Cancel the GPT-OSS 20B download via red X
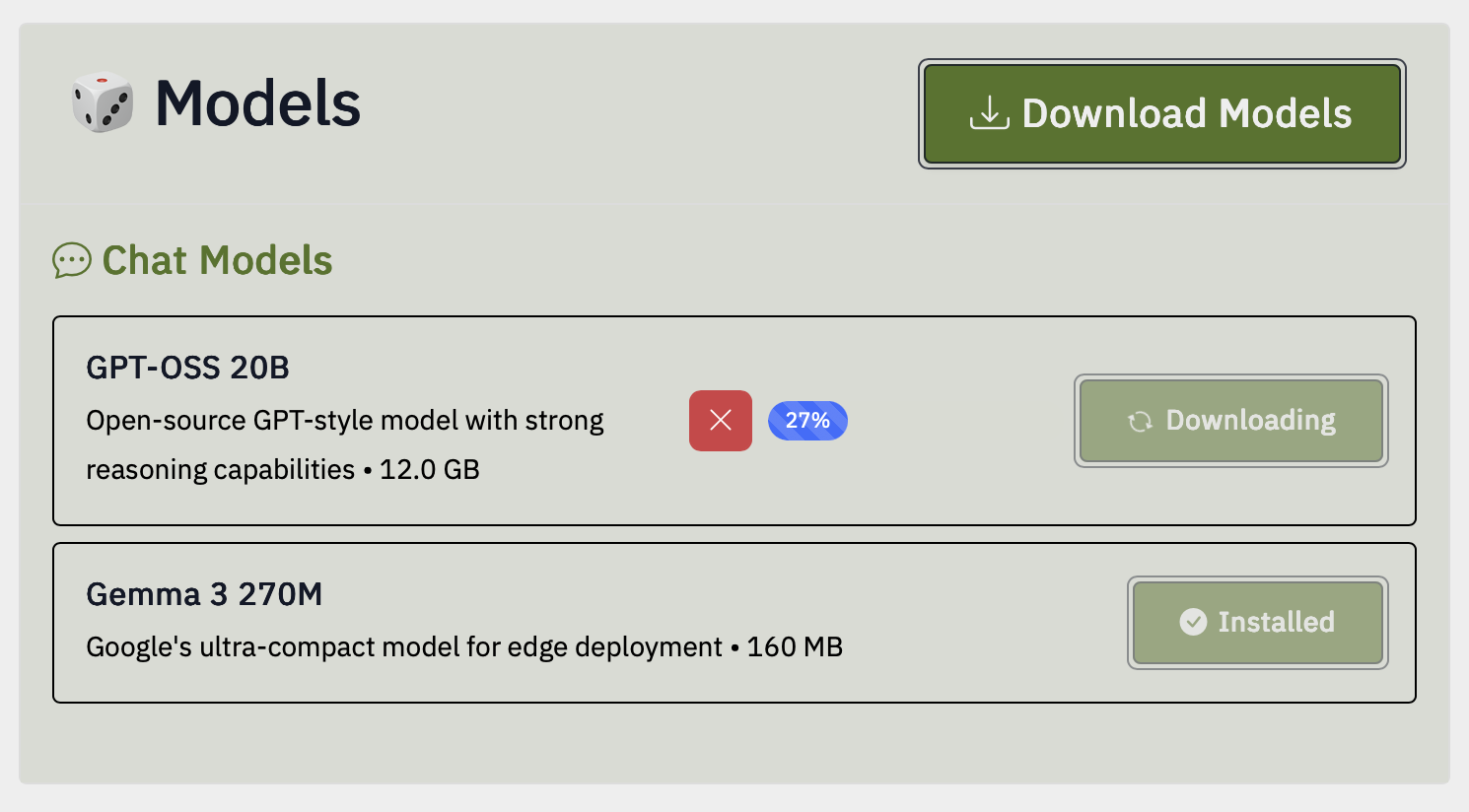 point(720,421)
